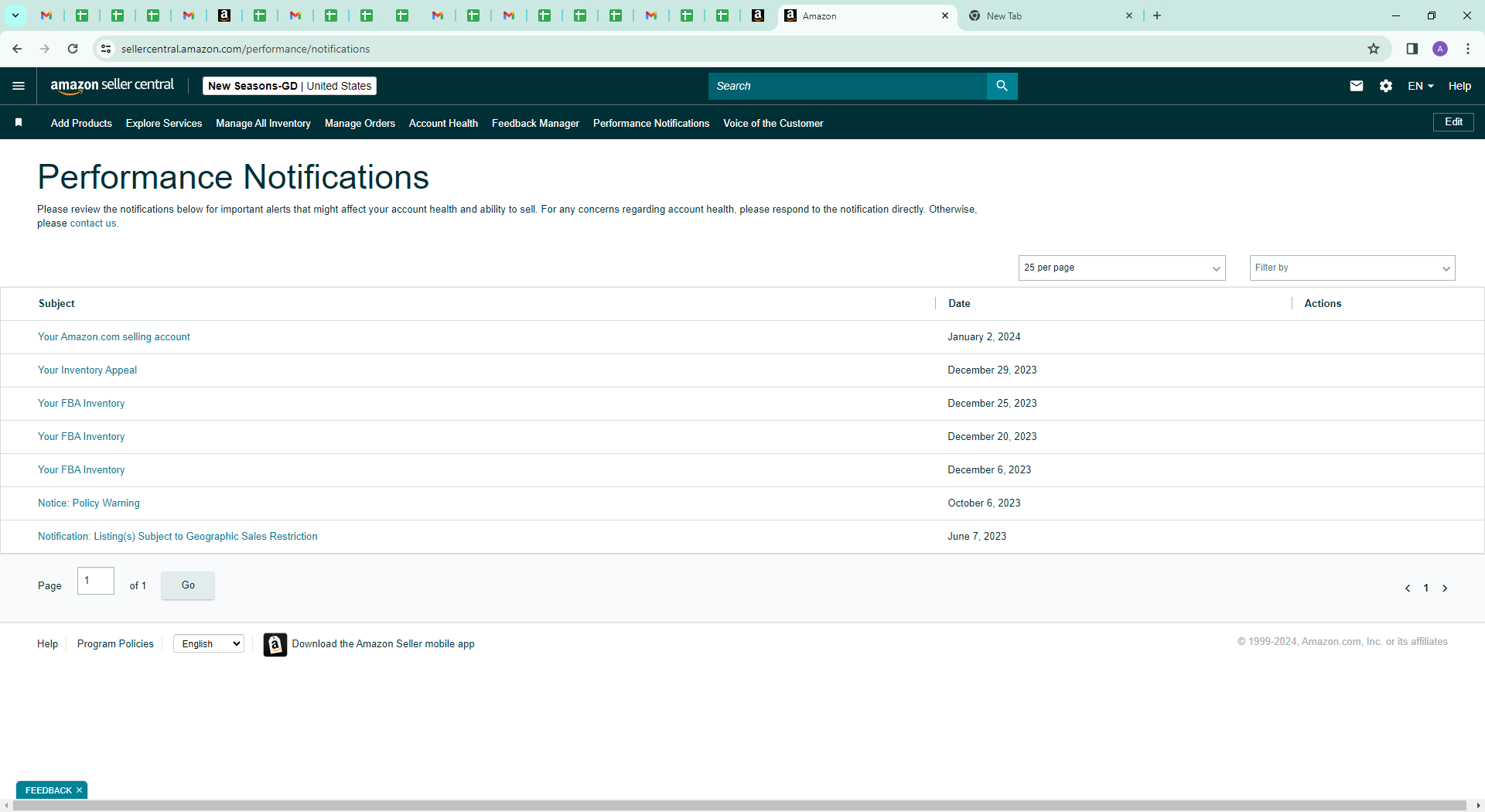Go to next page with right chevron
Screen dimensions: 1485x812
(x=1445, y=589)
